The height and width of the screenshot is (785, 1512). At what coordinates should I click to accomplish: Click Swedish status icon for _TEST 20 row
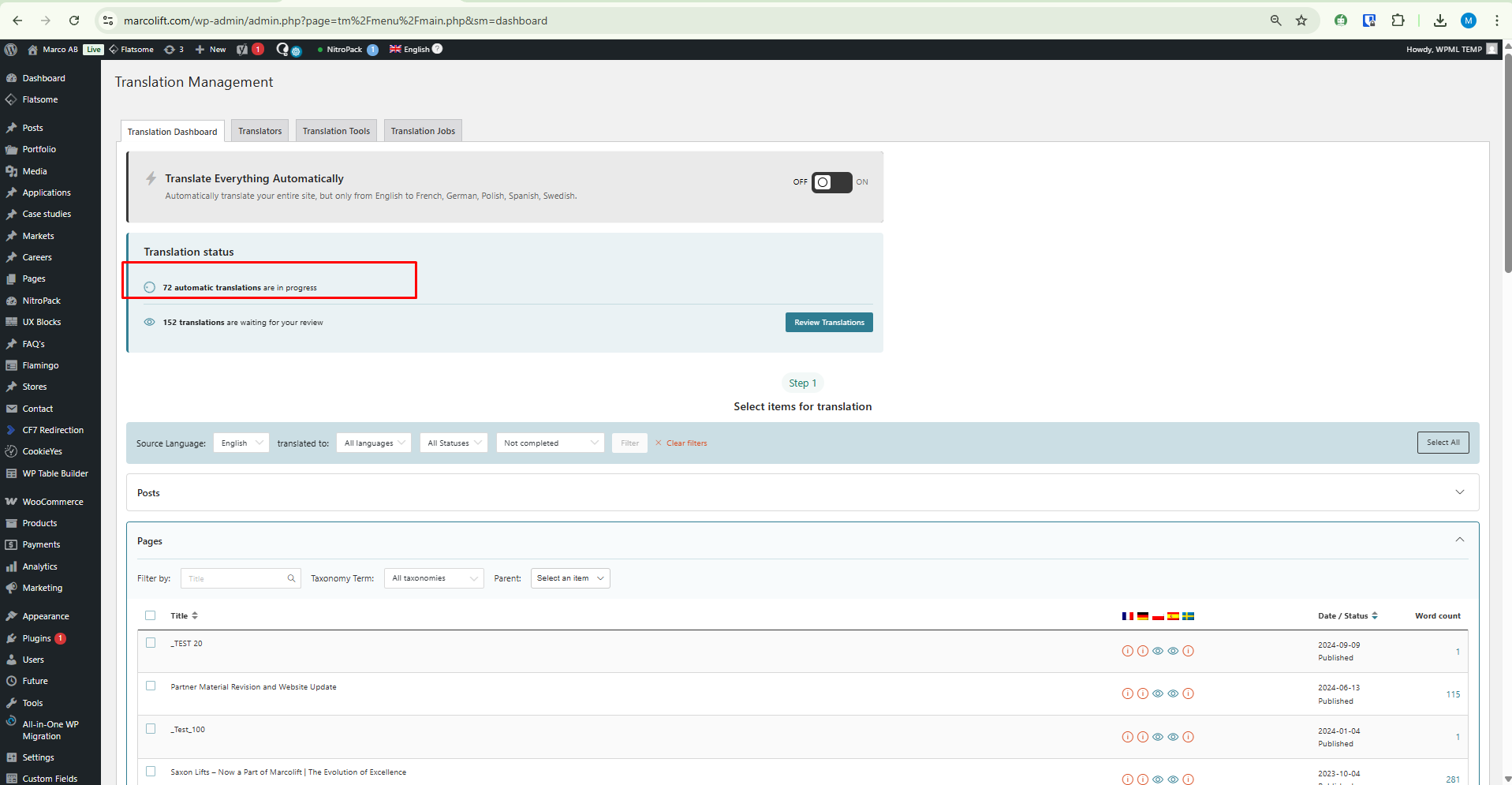(x=1189, y=651)
